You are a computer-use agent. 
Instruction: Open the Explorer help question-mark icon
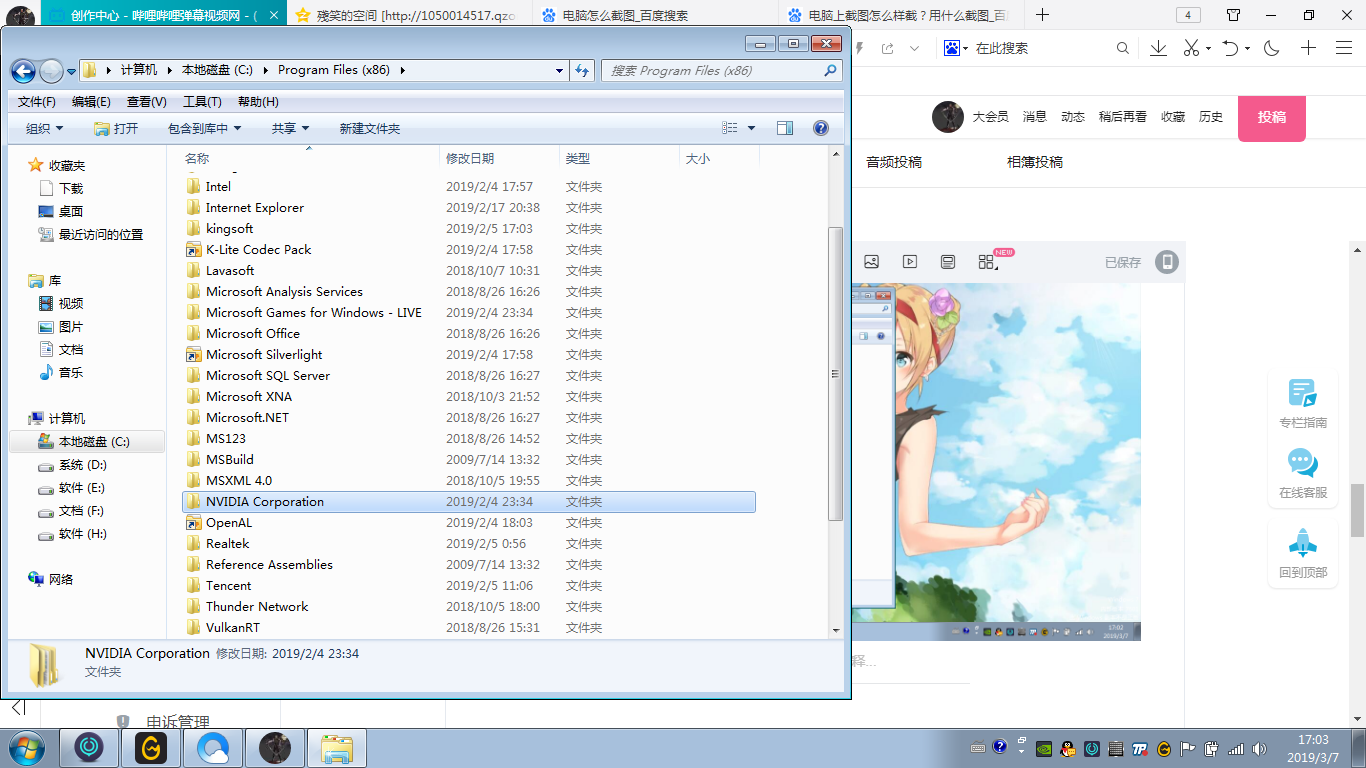pyautogui.click(x=821, y=128)
